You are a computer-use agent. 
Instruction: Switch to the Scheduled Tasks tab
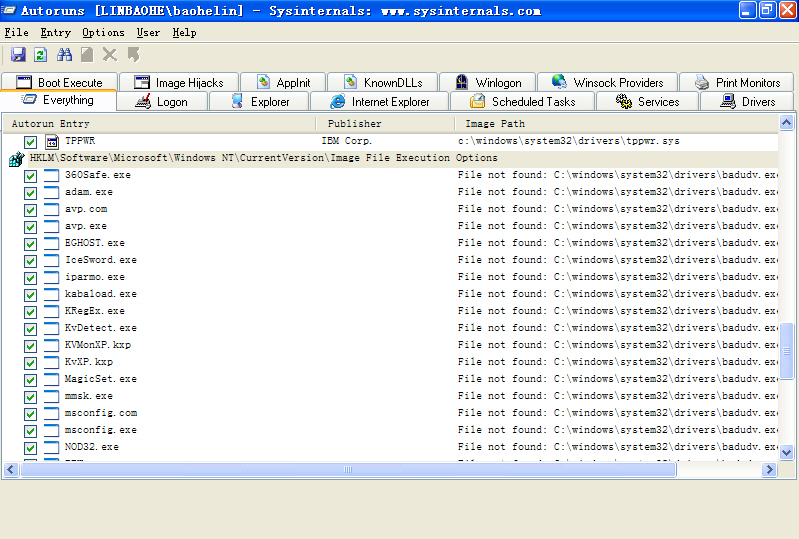pyautogui.click(x=522, y=101)
